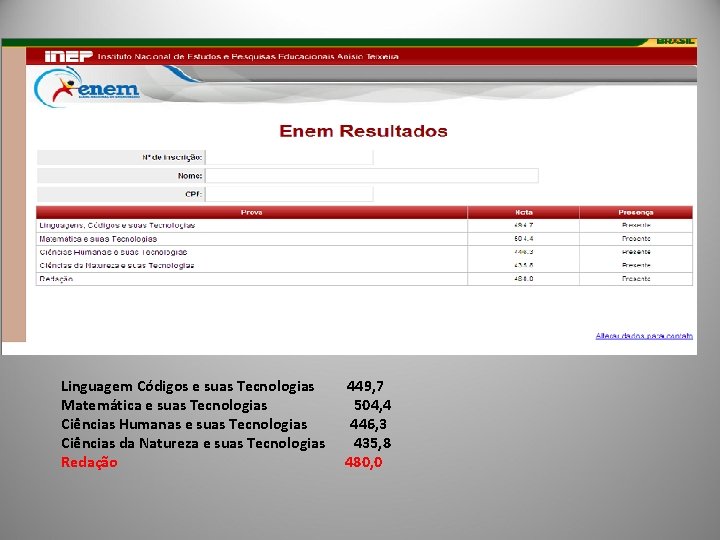Click the BRASIL badge at top right

point(675,41)
